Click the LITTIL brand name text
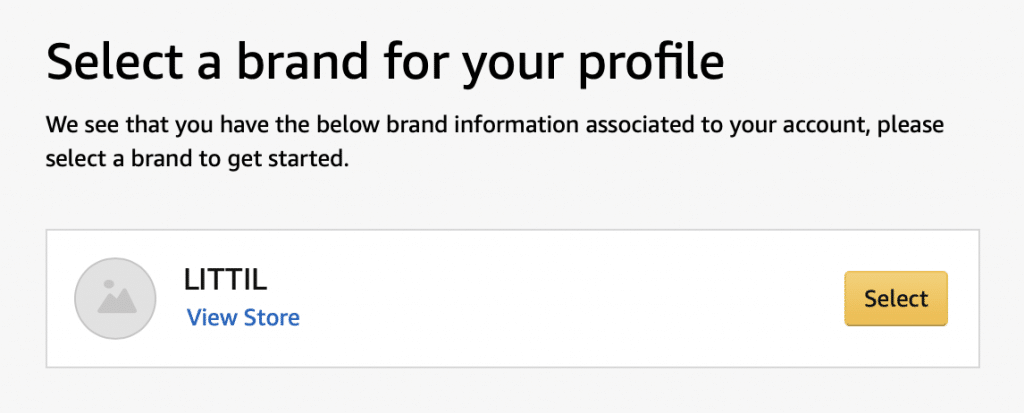Screen dimensions: 1024x413 pyautogui.click(x=225, y=281)
